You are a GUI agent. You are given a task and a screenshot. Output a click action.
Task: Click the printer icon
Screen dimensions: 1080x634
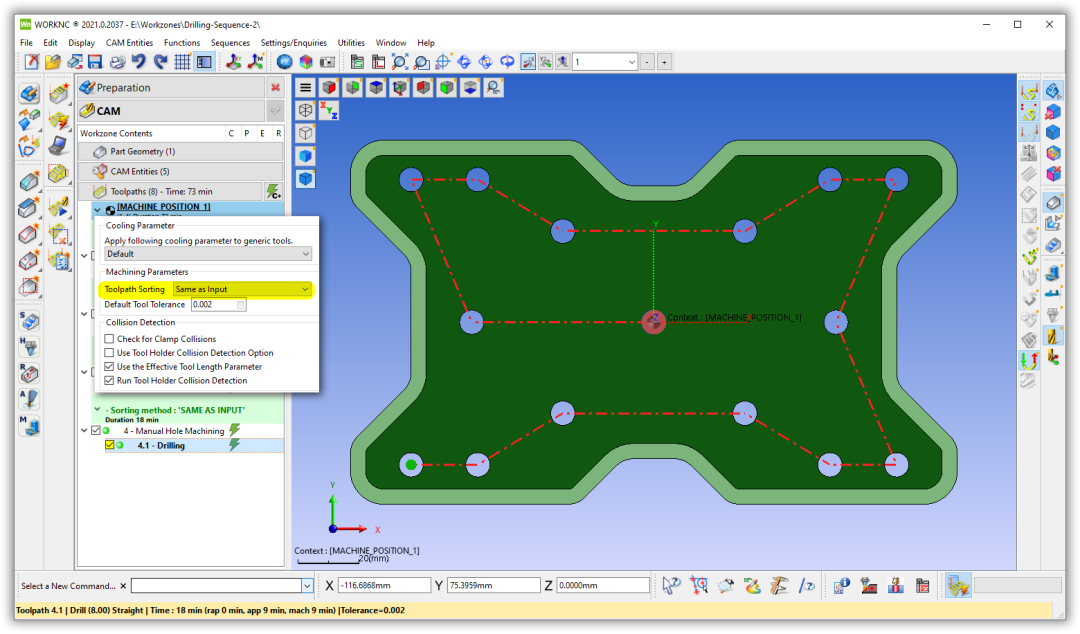coord(117,62)
